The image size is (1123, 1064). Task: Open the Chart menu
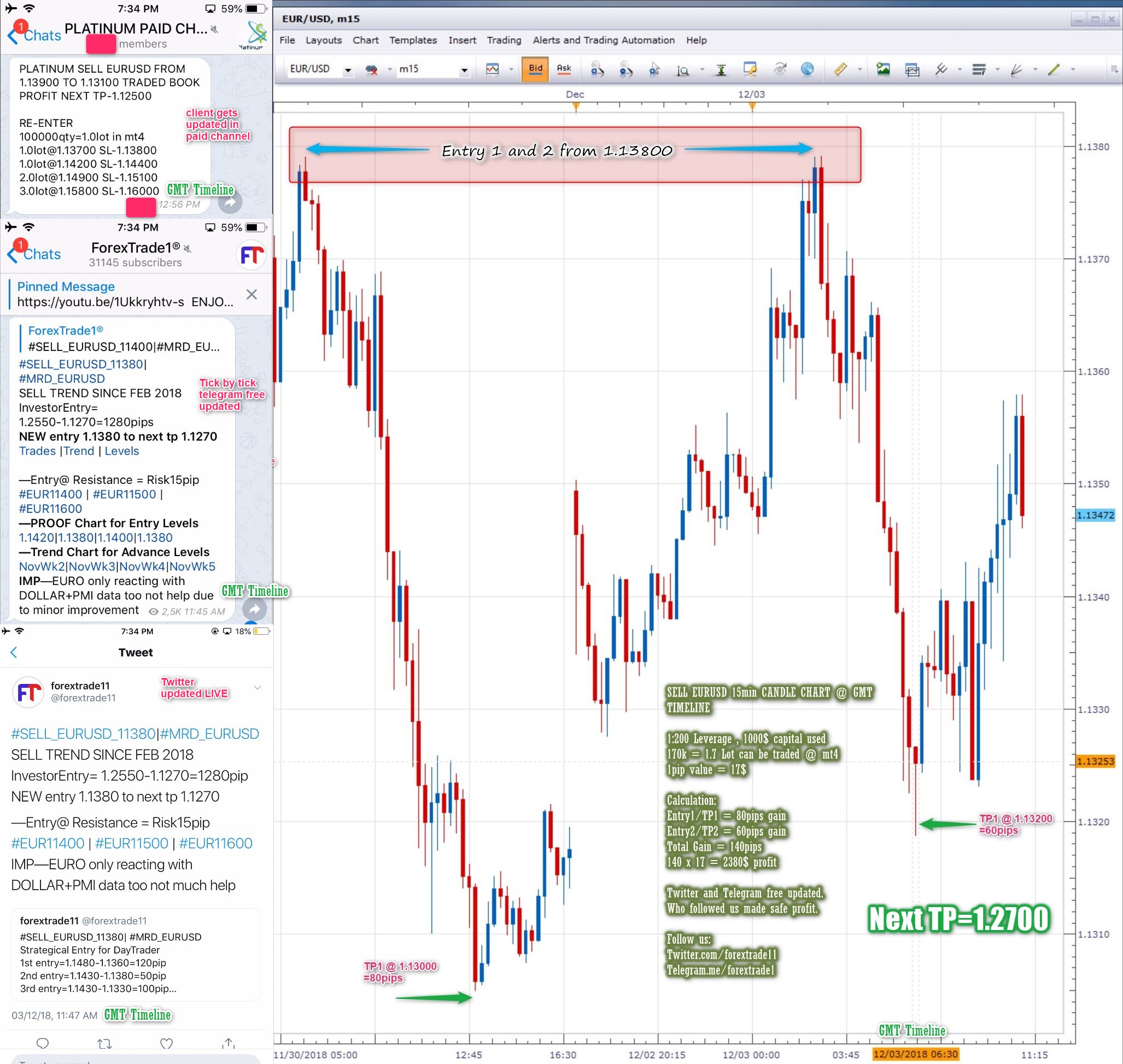point(365,40)
